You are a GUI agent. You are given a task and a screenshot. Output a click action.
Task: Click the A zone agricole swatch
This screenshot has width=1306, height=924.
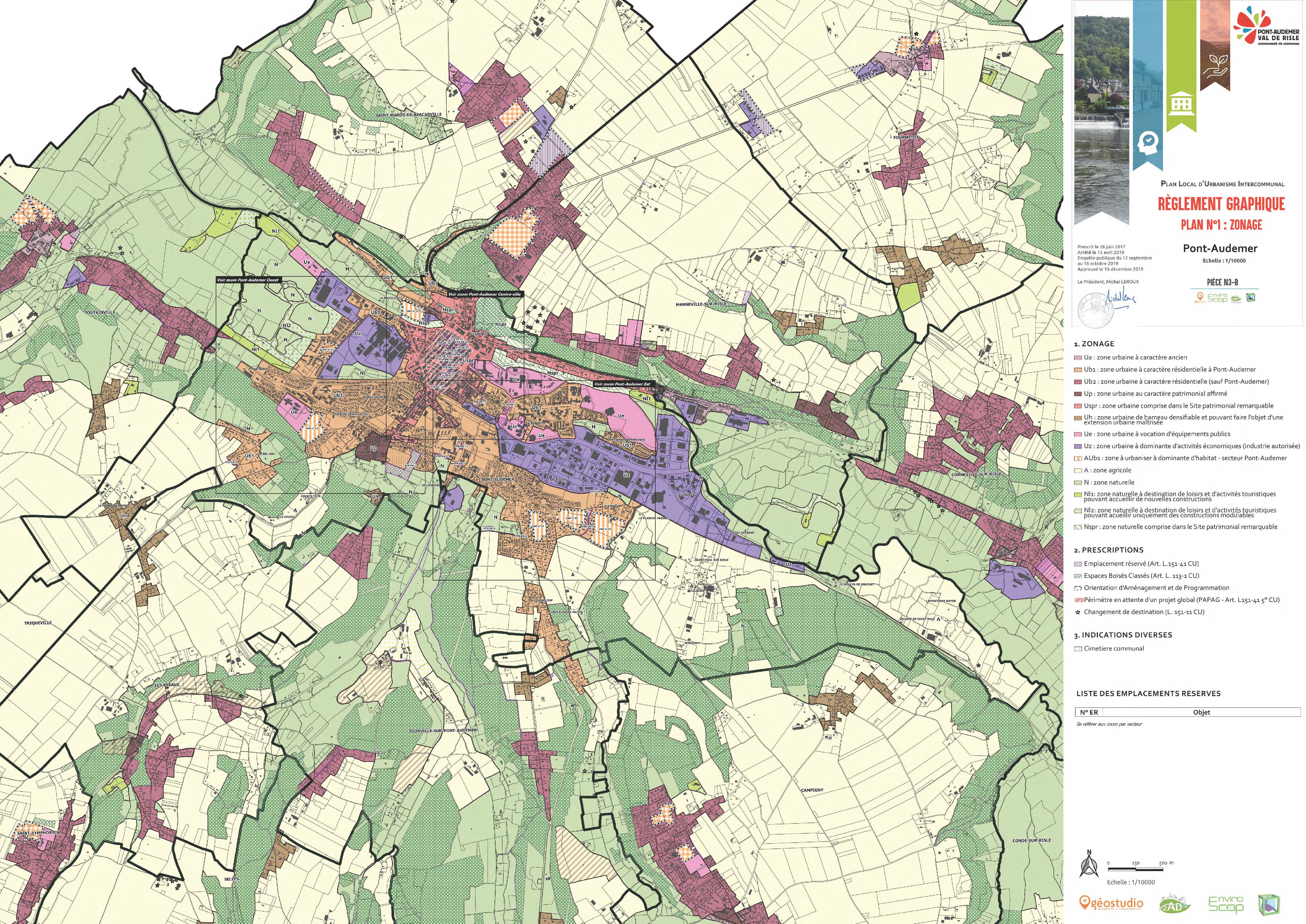pyautogui.click(x=1077, y=471)
